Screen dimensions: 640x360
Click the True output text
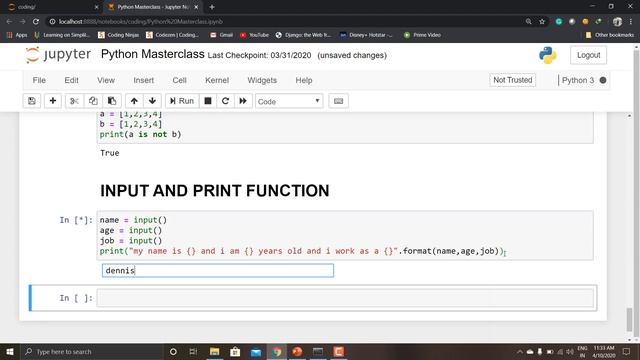click(x=110, y=153)
